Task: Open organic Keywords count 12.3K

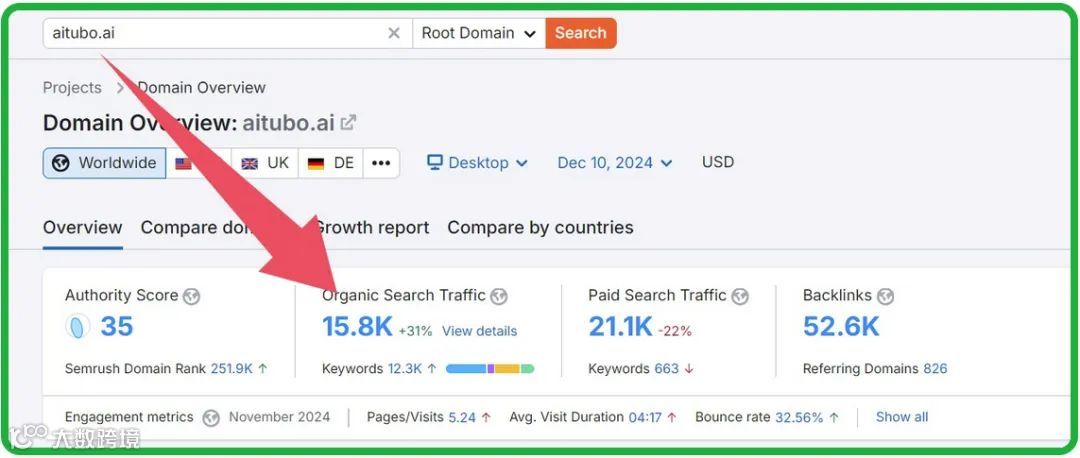Action: click(x=405, y=369)
